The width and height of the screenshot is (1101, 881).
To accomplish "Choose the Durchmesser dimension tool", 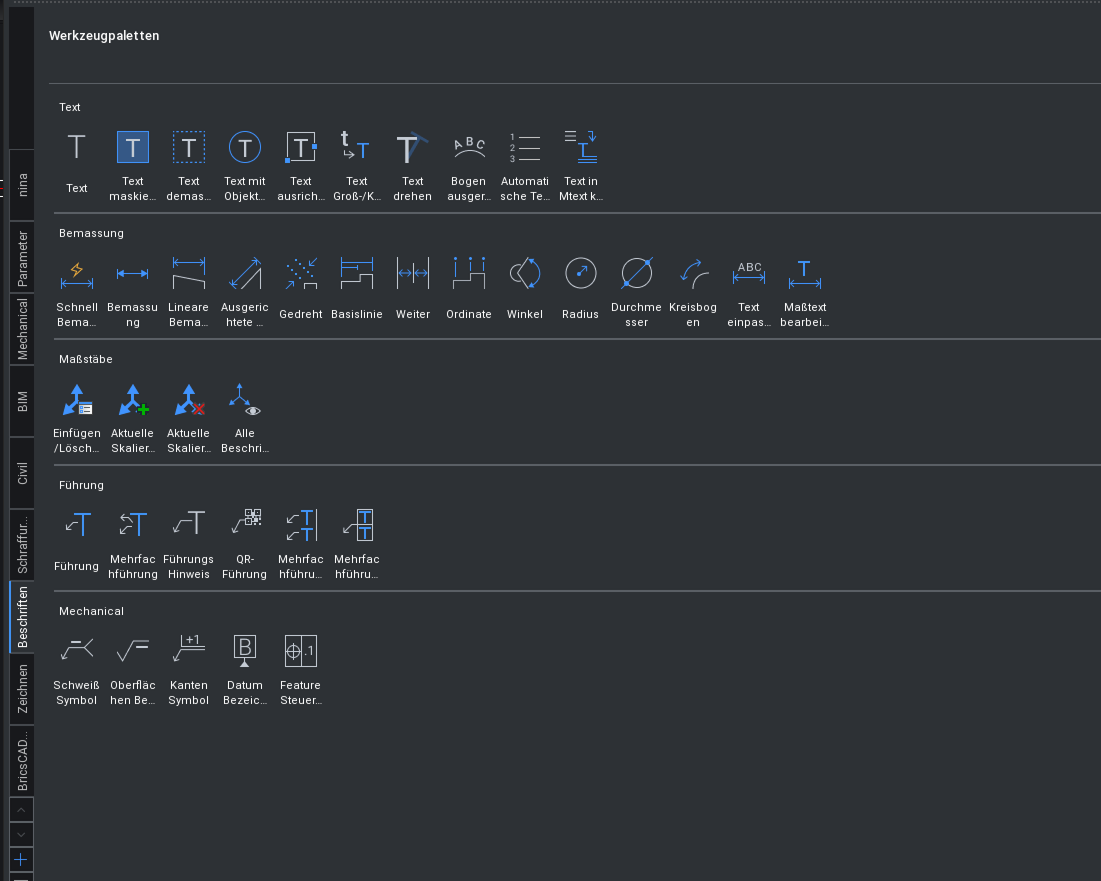I will tap(636, 291).
